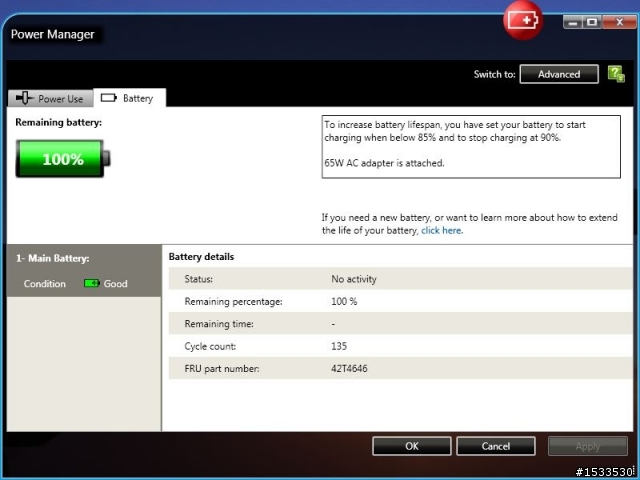Switch to the Power Use tab
This screenshot has height=480, width=640.
pos(50,98)
